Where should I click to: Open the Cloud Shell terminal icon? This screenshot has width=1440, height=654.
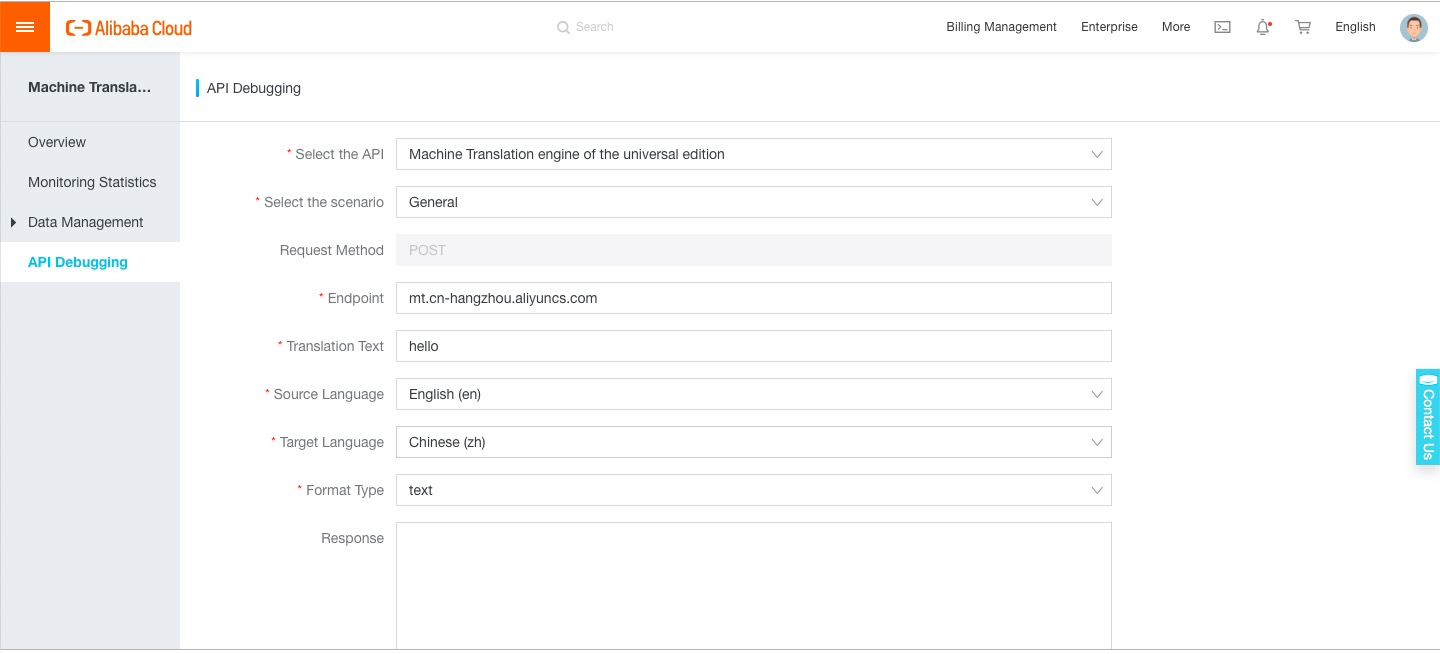pos(1222,27)
